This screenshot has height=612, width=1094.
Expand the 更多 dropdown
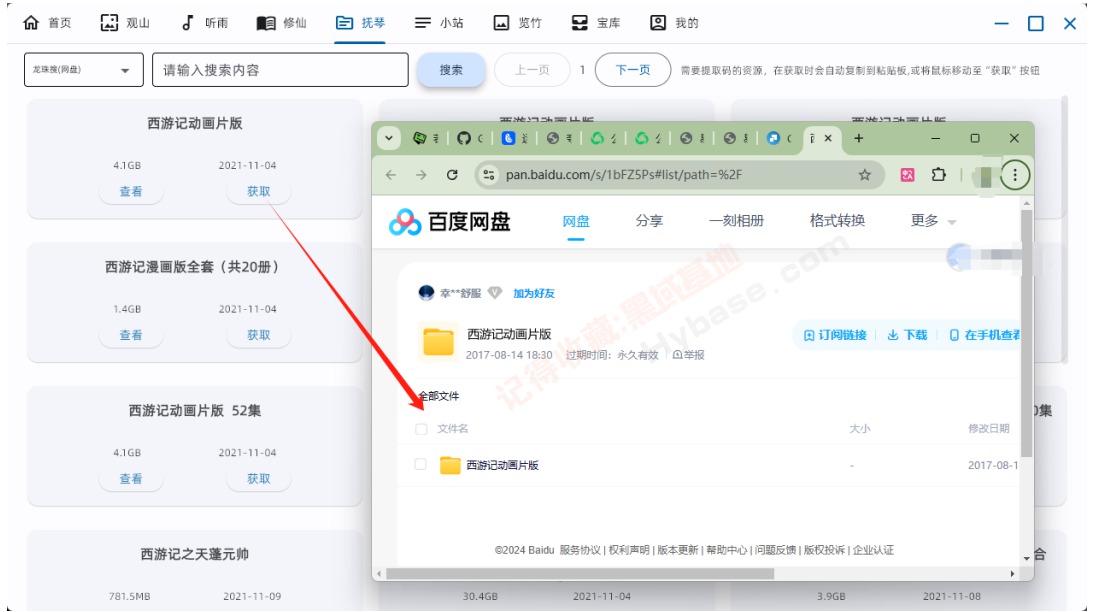[x=933, y=221]
